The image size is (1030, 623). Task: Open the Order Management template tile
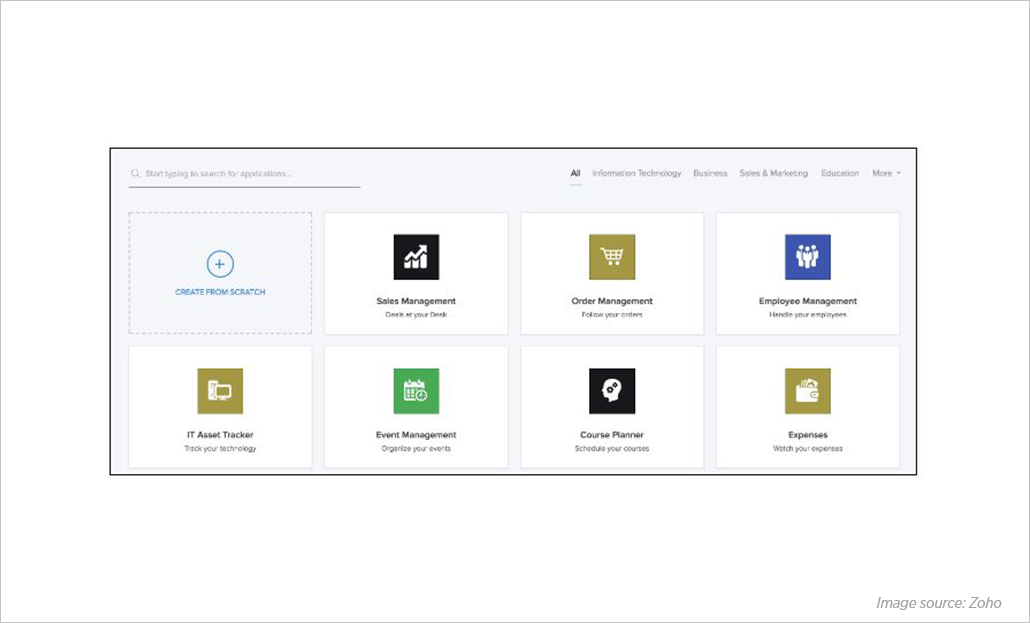coord(612,272)
